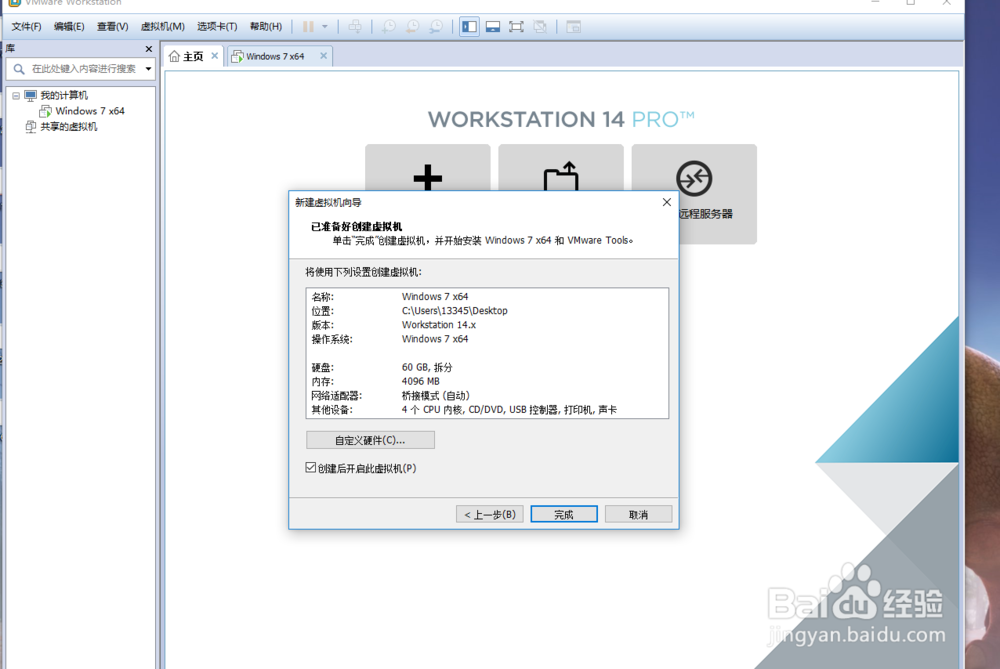
Task: Toggle the thumbnail bar view icon
Action: 492,27
